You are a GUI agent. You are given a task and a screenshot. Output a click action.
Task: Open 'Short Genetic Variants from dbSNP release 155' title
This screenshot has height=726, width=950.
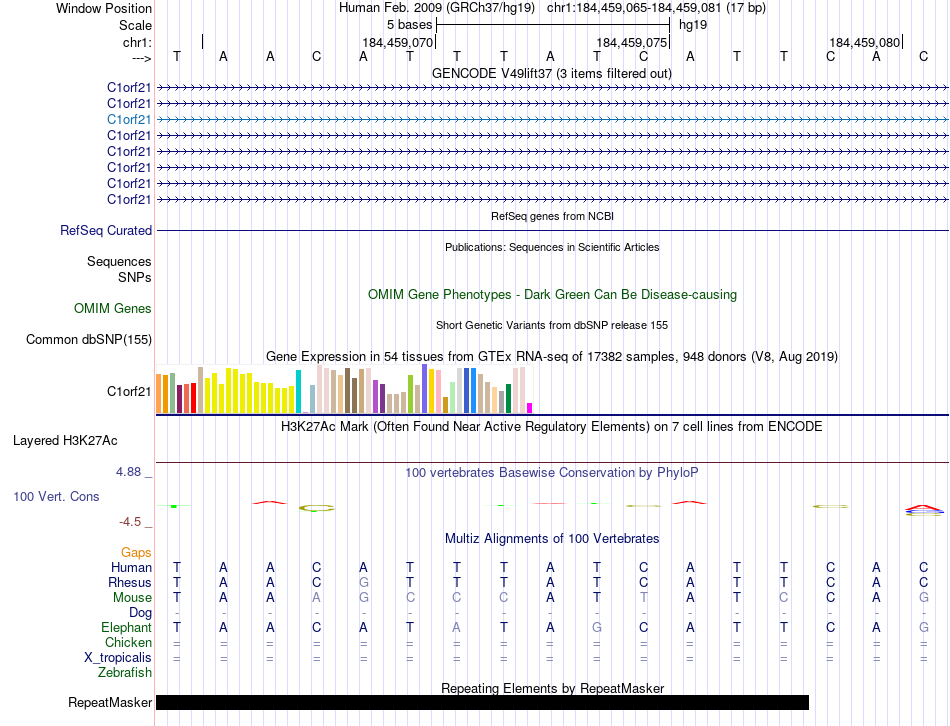click(x=552, y=325)
